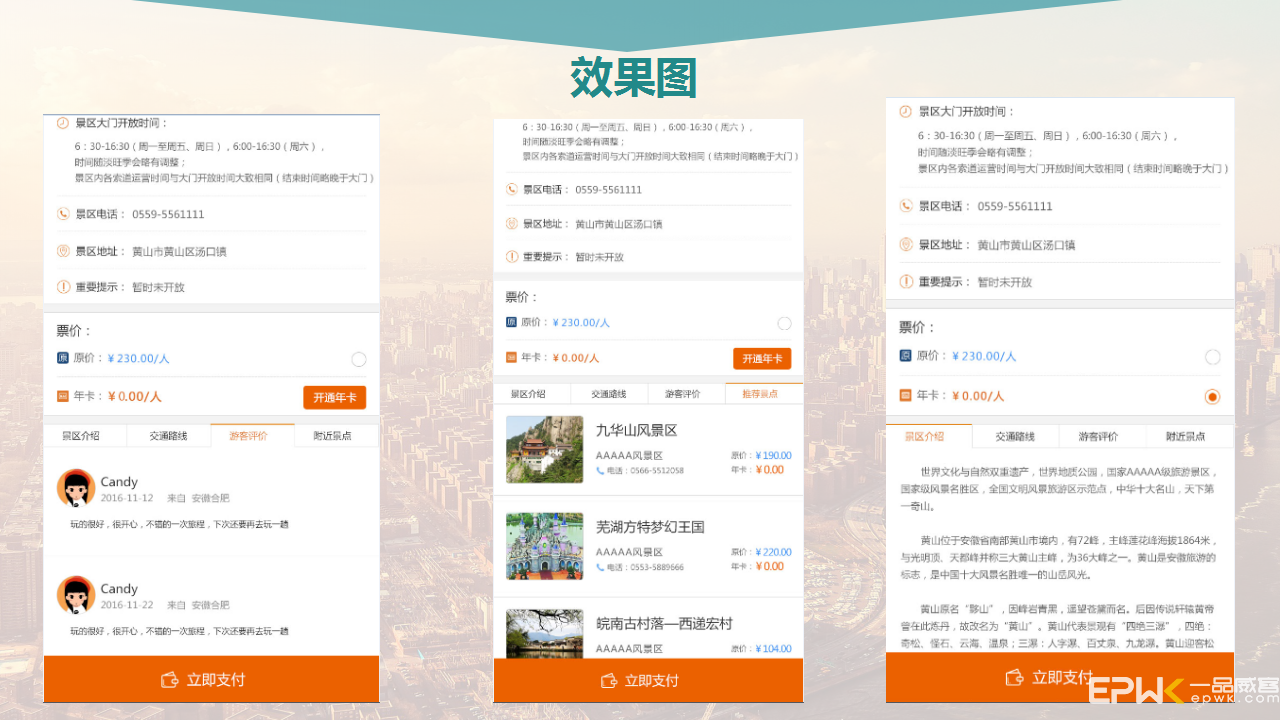This screenshot has height=720, width=1280.
Task: Click the 年卡 card icon in middle mockup
Action: tap(511, 357)
